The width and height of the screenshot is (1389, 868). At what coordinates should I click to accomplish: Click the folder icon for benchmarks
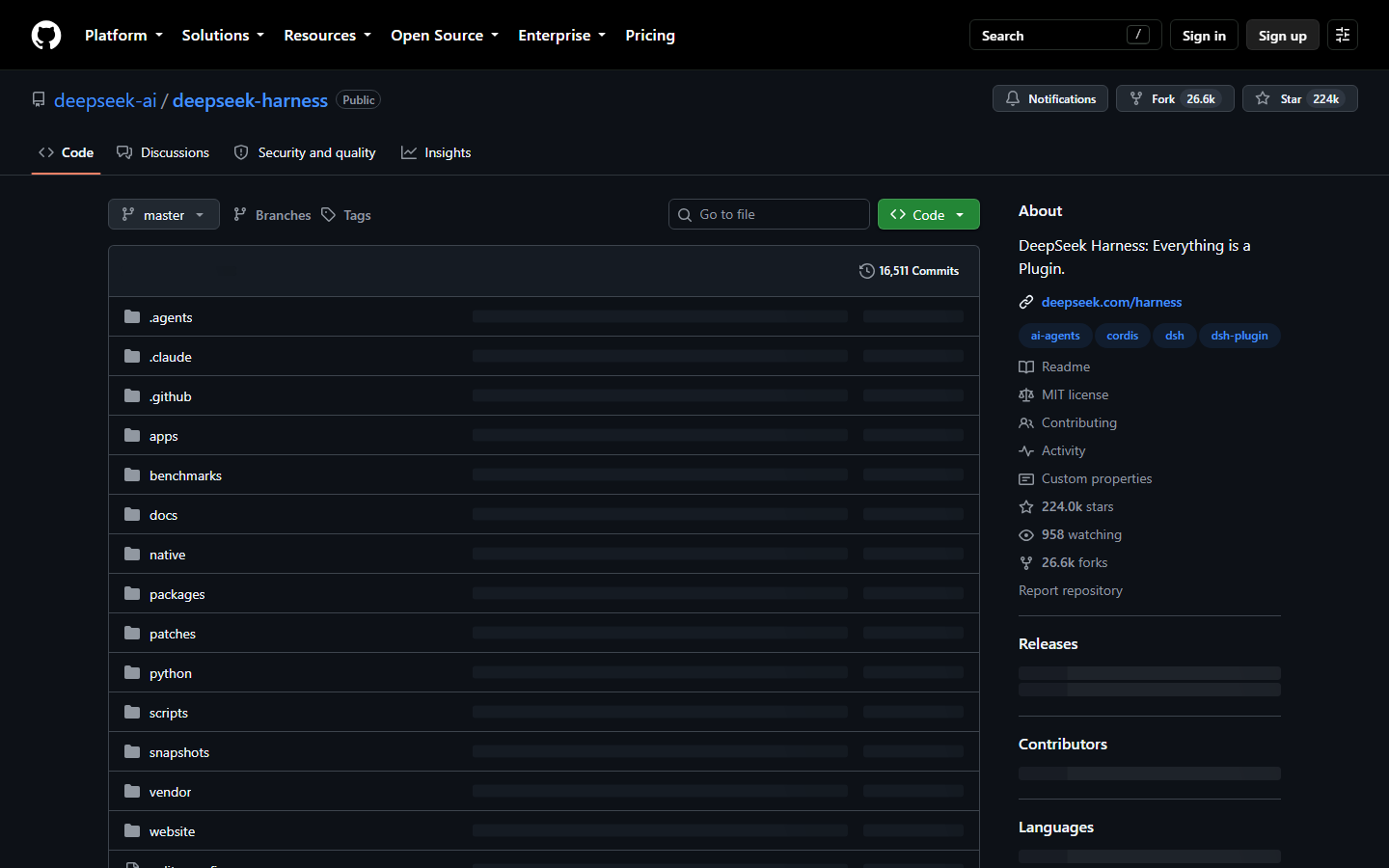[x=132, y=475]
